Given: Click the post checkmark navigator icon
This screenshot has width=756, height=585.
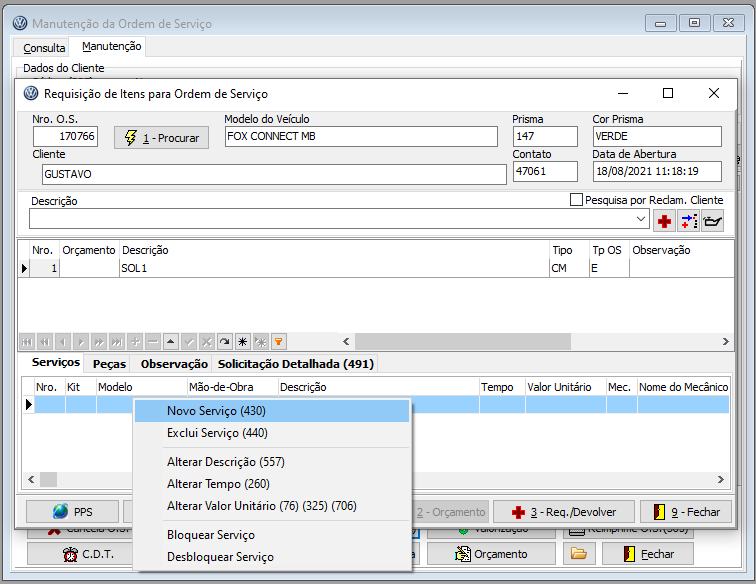Looking at the screenshot, I should 189,342.
